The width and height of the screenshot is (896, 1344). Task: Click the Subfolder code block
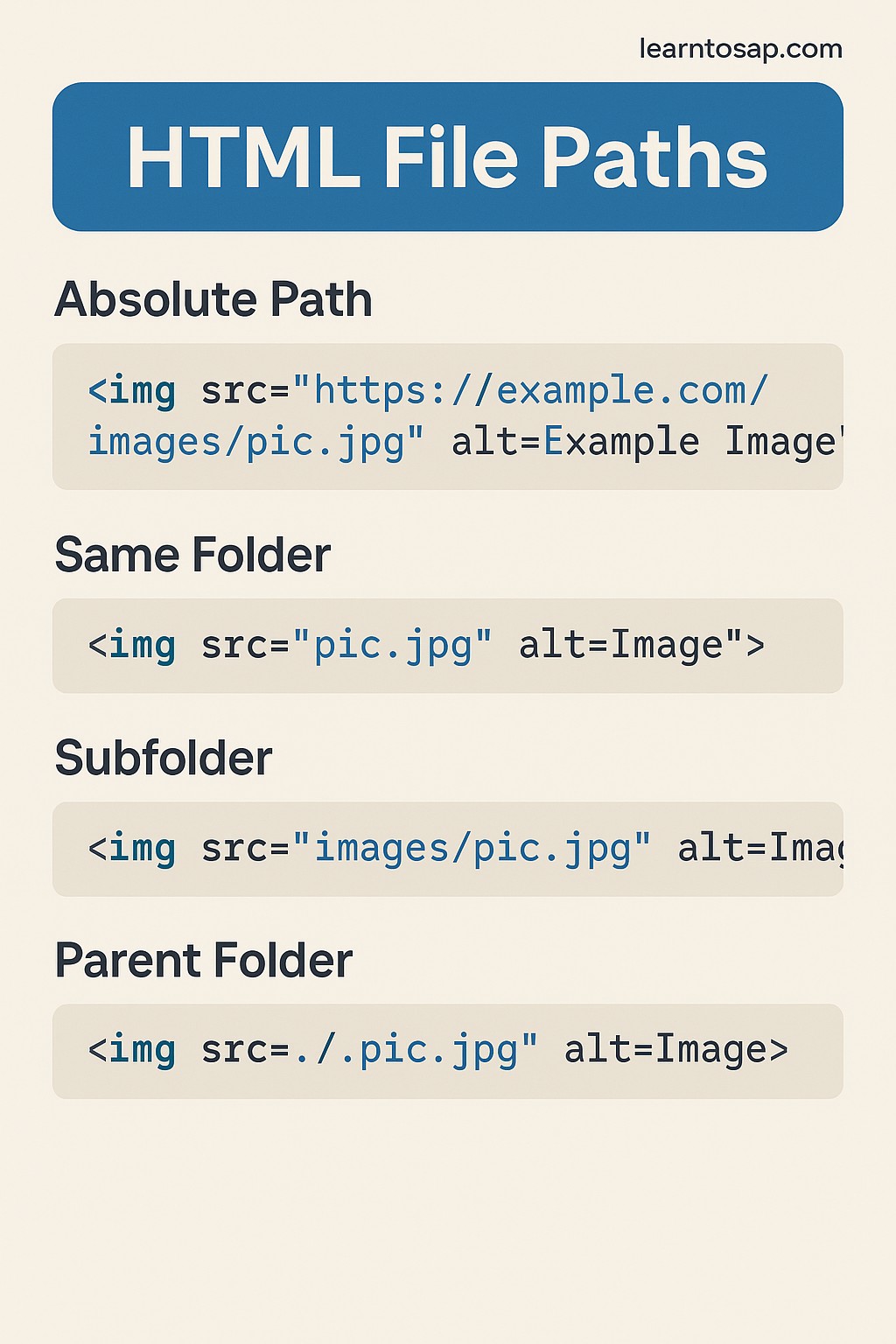pos(448,849)
